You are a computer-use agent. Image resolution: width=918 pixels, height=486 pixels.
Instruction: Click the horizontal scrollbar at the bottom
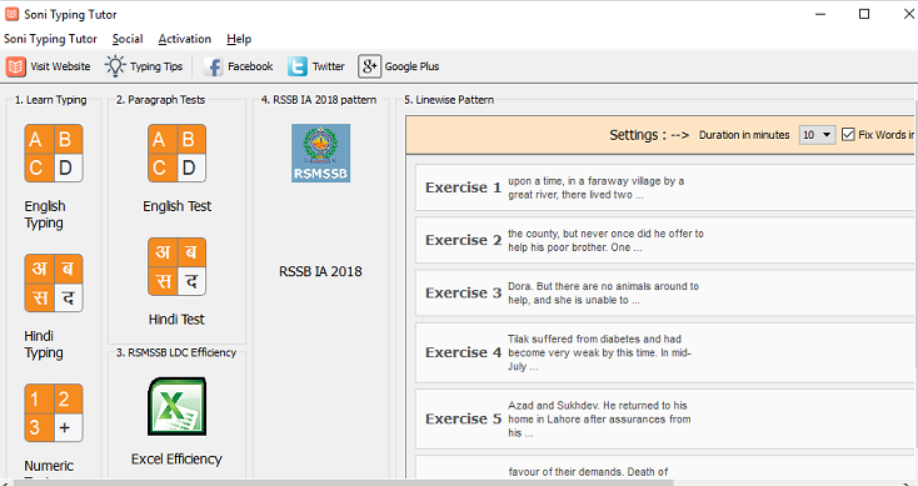coord(342,482)
